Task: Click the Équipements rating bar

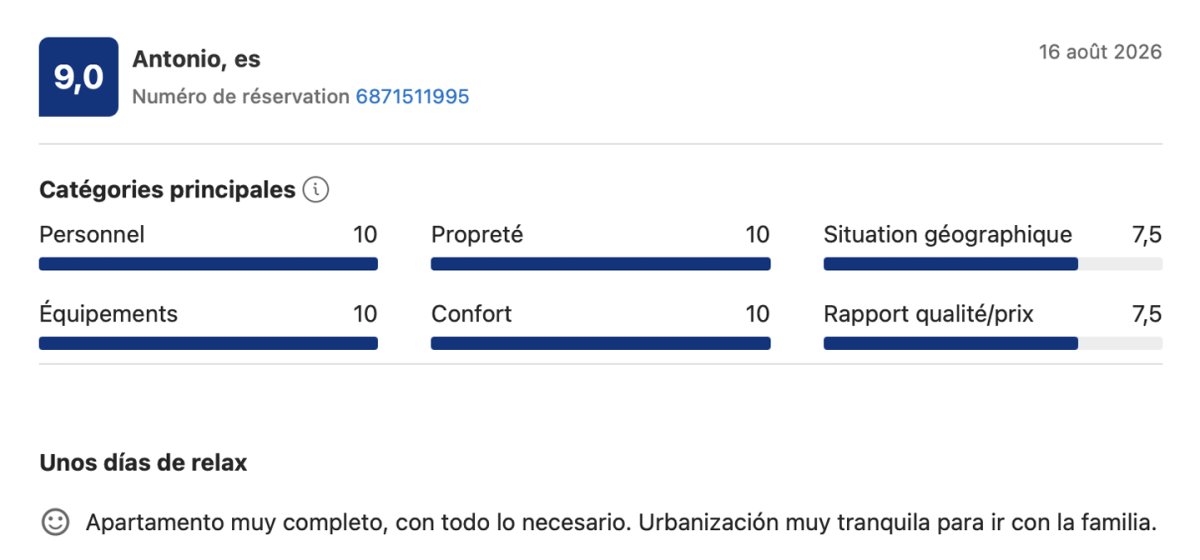Action: (208, 343)
